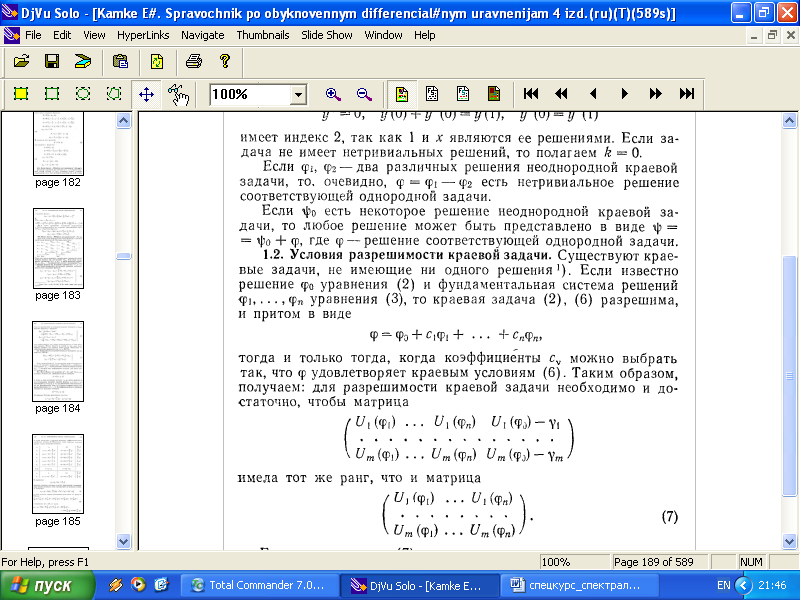Restore the inner document window
The width and height of the screenshot is (800, 600).
772,36
